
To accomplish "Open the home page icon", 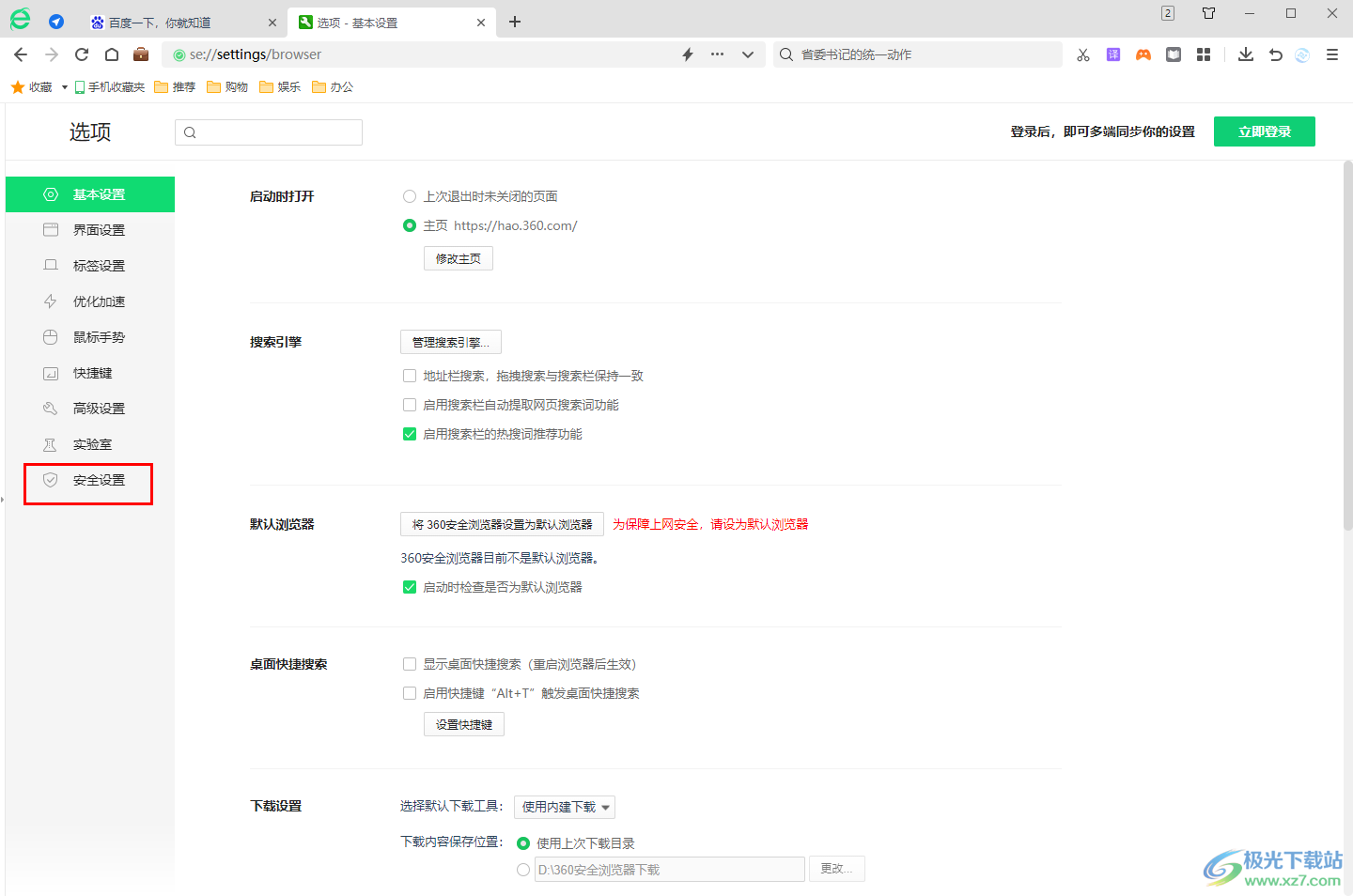I will tap(112, 54).
